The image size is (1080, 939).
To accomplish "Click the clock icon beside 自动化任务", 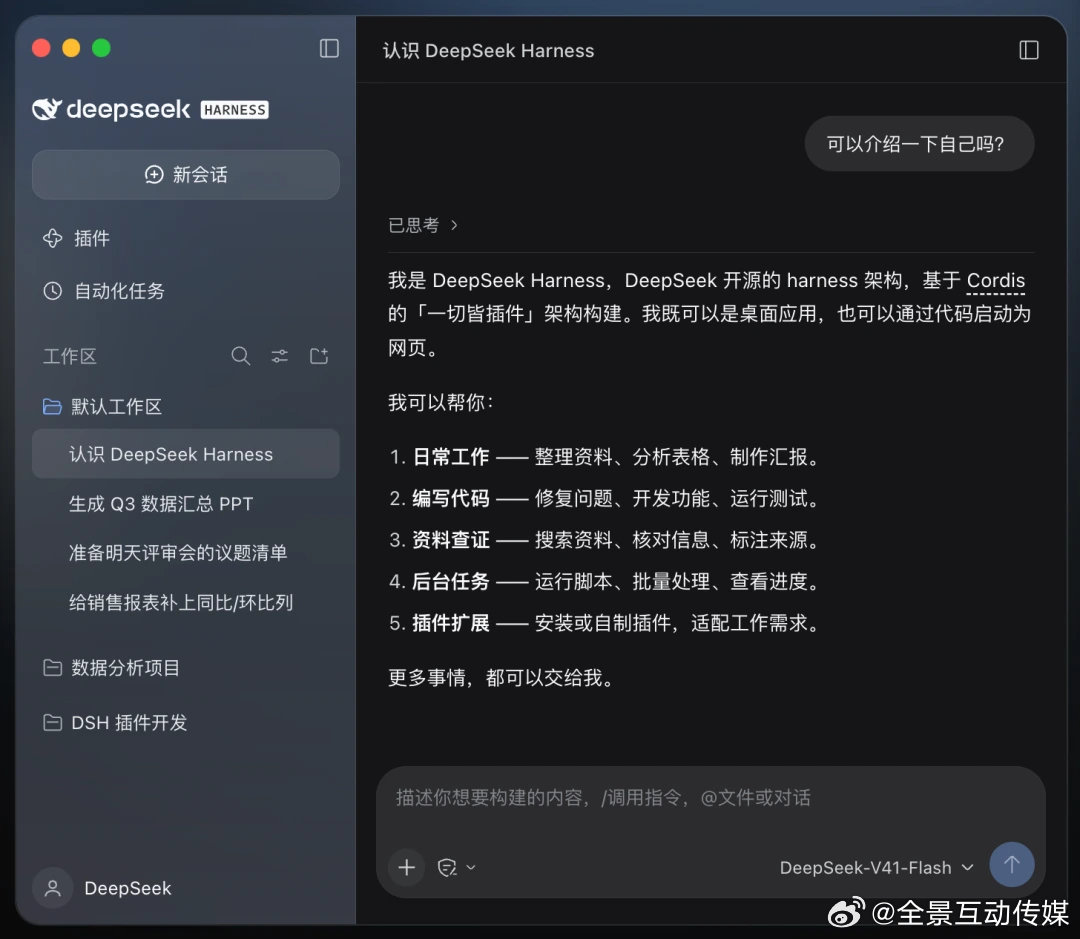I will pos(52,291).
